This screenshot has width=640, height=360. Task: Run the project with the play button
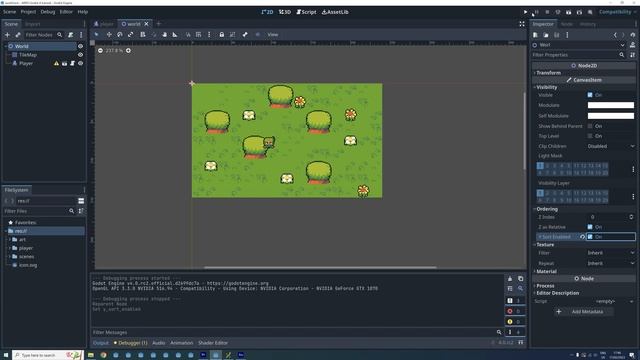[525, 12]
